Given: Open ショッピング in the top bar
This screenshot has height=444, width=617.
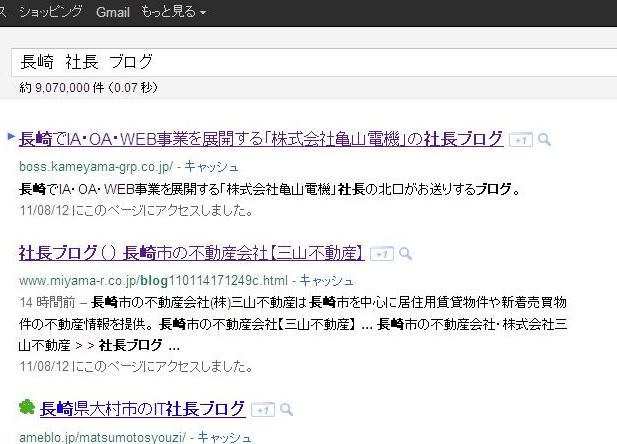Looking at the screenshot, I should tap(52, 12).
